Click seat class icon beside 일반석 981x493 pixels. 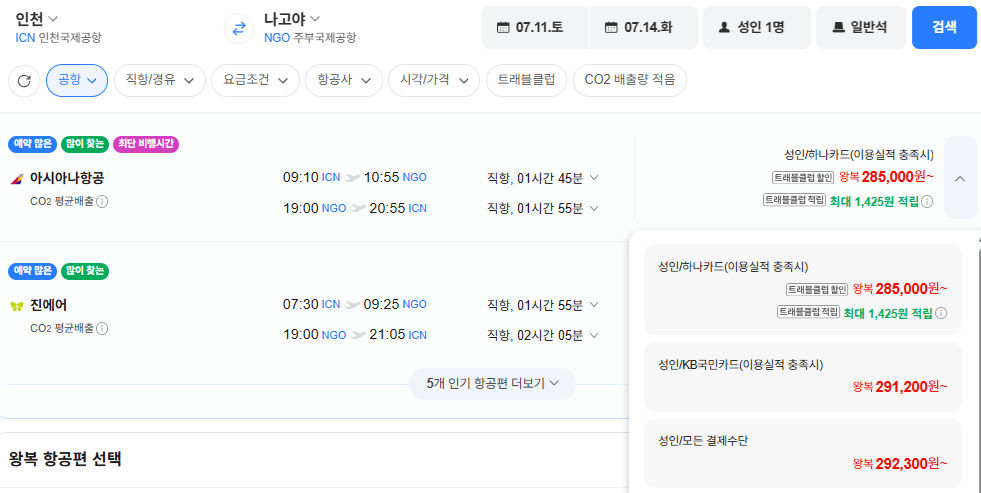[x=838, y=27]
